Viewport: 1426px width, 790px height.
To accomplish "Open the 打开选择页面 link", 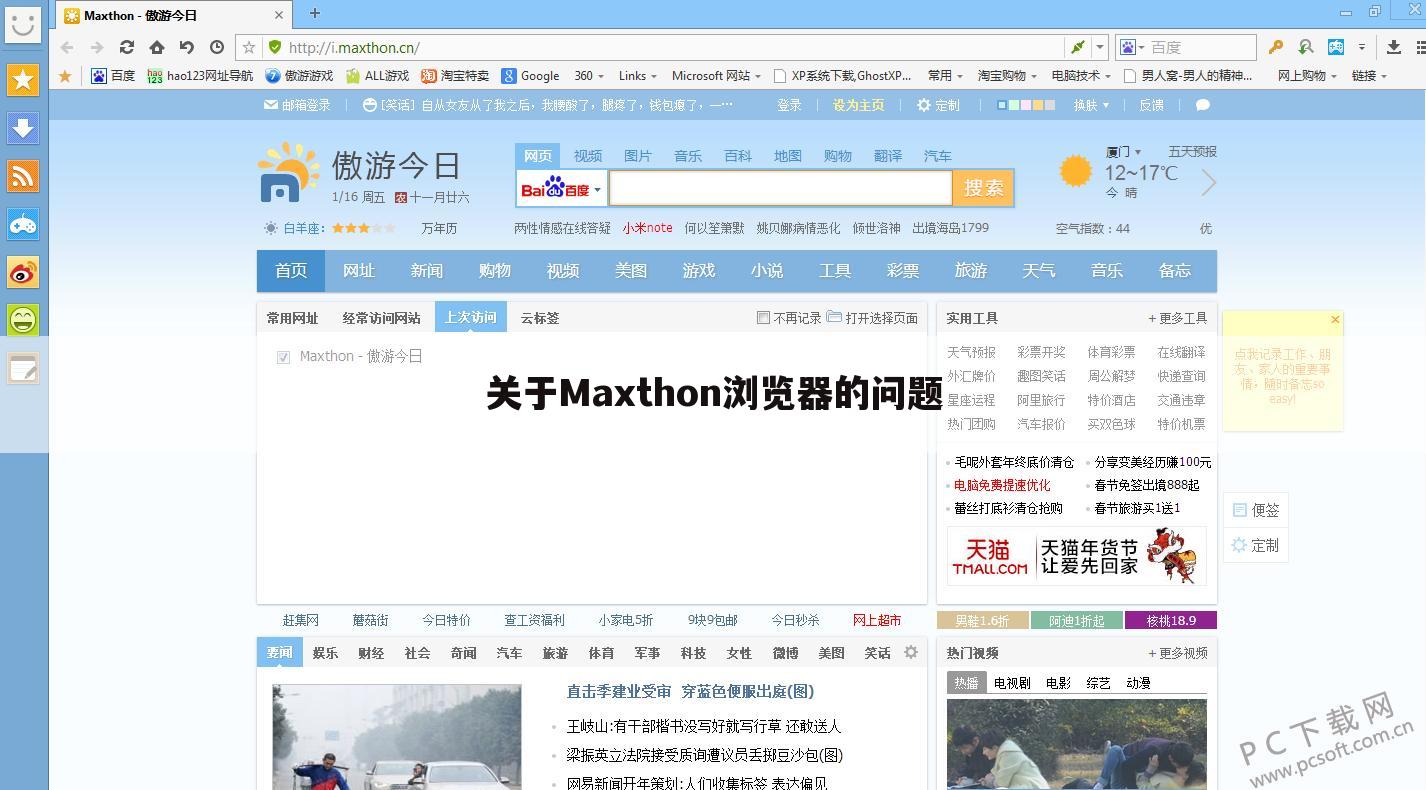I will tap(873, 318).
